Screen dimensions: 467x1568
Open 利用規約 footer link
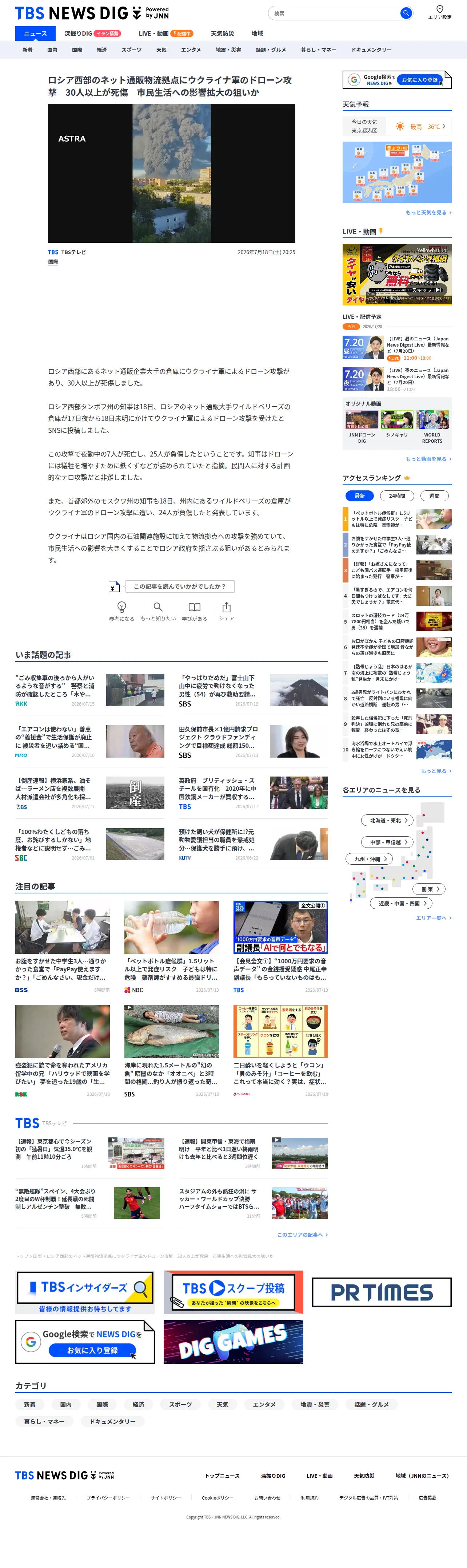310,1497
